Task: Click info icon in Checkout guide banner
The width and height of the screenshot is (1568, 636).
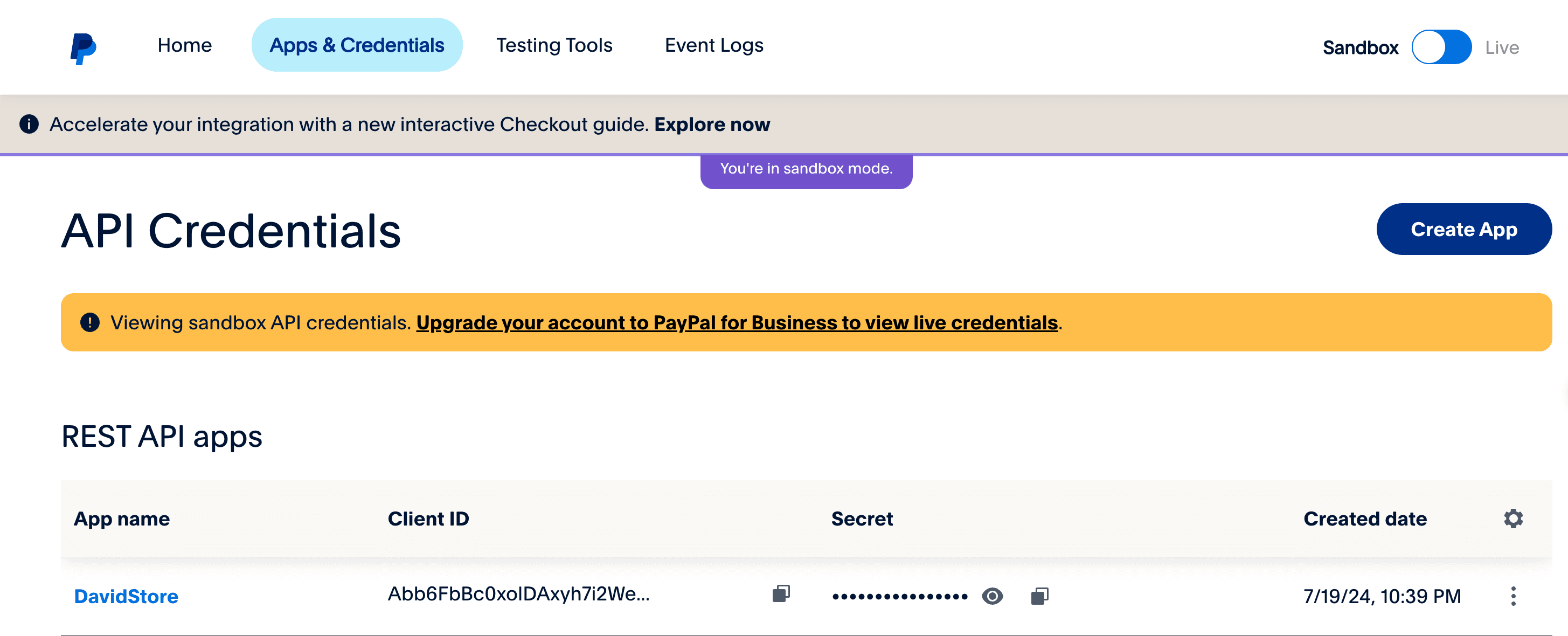Action: pos(29,124)
